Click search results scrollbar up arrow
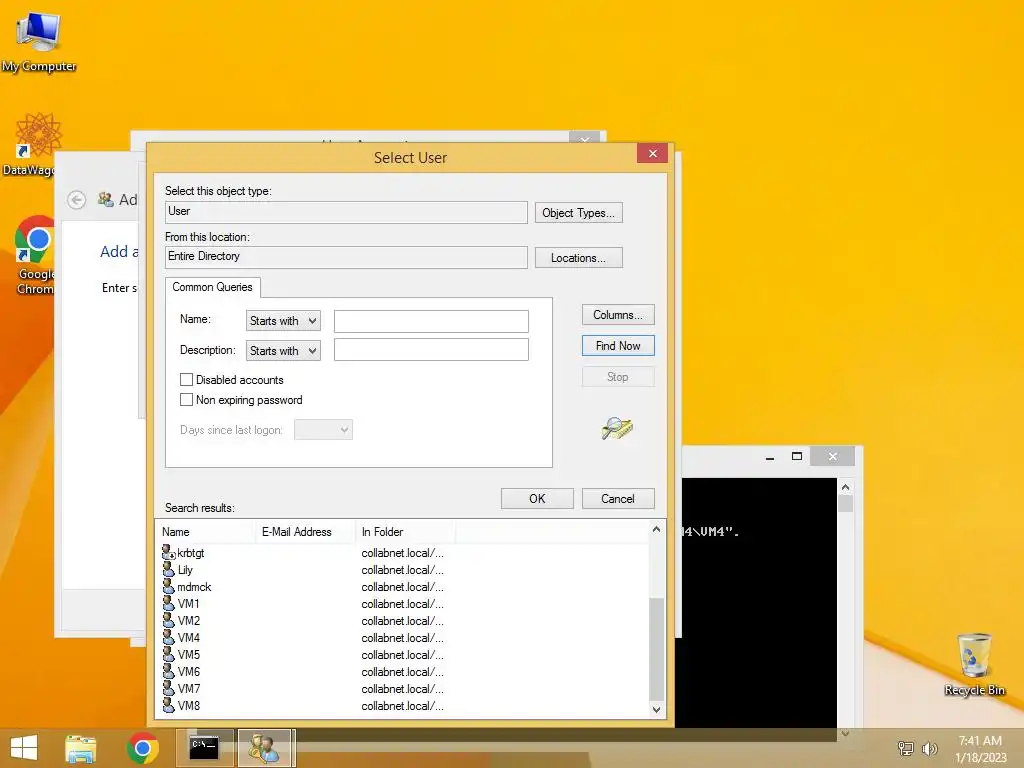Screen dimensions: 1024x768 pyautogui.click(x=656, y=529)
